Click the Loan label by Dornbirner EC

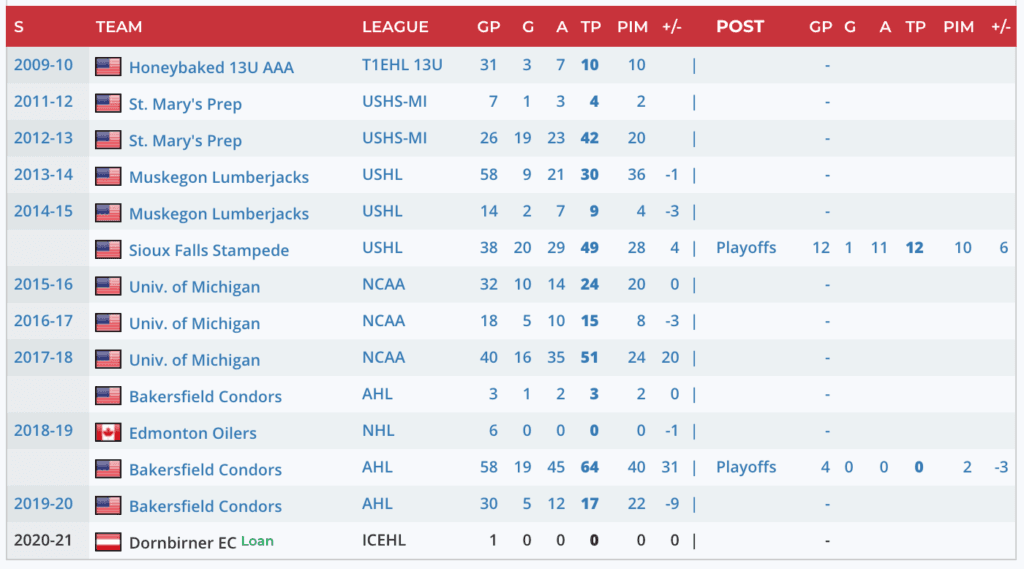[257, 541]
